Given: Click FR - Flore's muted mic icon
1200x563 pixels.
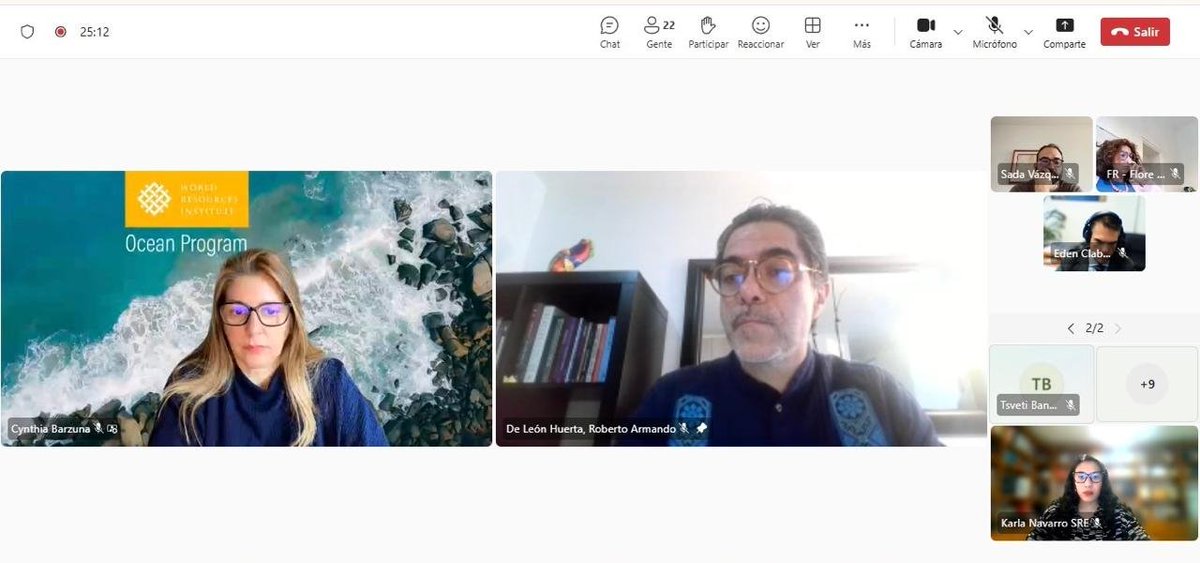Looking at the screenshot, I should coord(1176,174).
